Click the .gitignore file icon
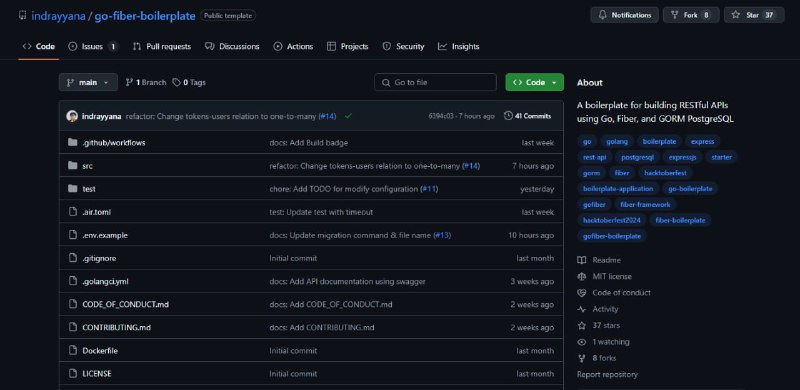 pyautogui.click(x=72, y=258)
